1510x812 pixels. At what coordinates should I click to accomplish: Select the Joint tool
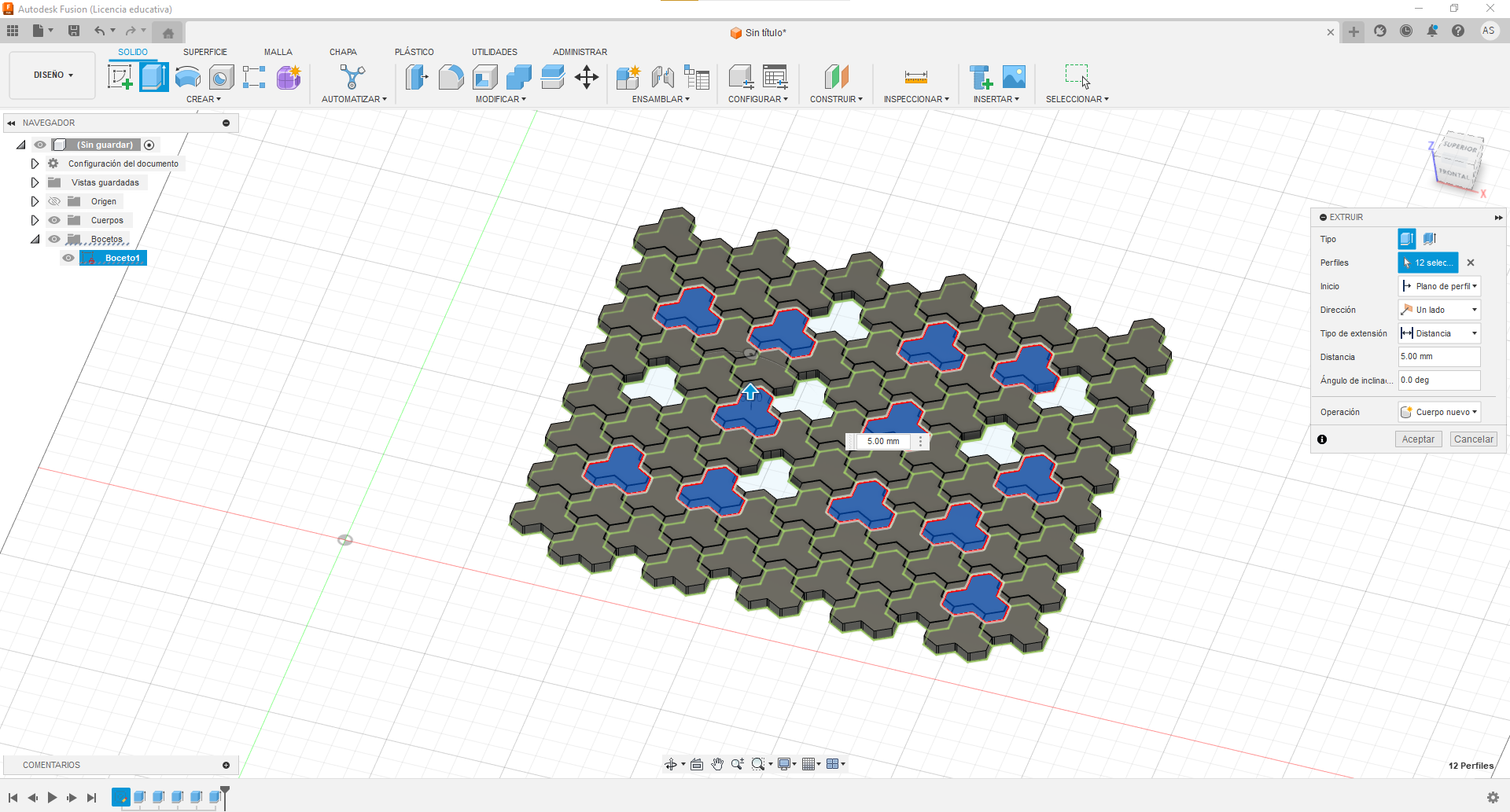663,77
